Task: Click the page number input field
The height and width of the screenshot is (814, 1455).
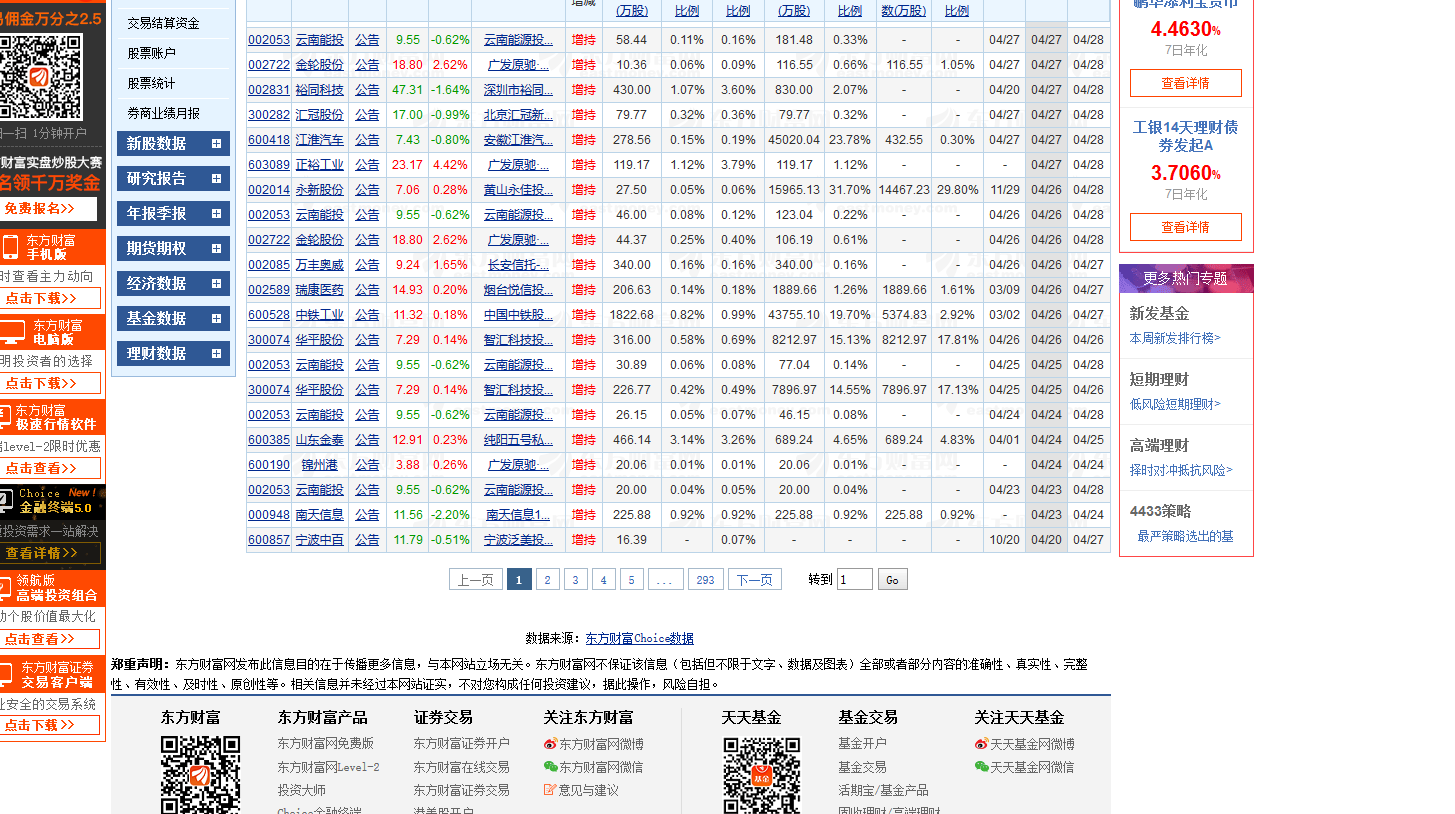Action: tap(854, 580)
